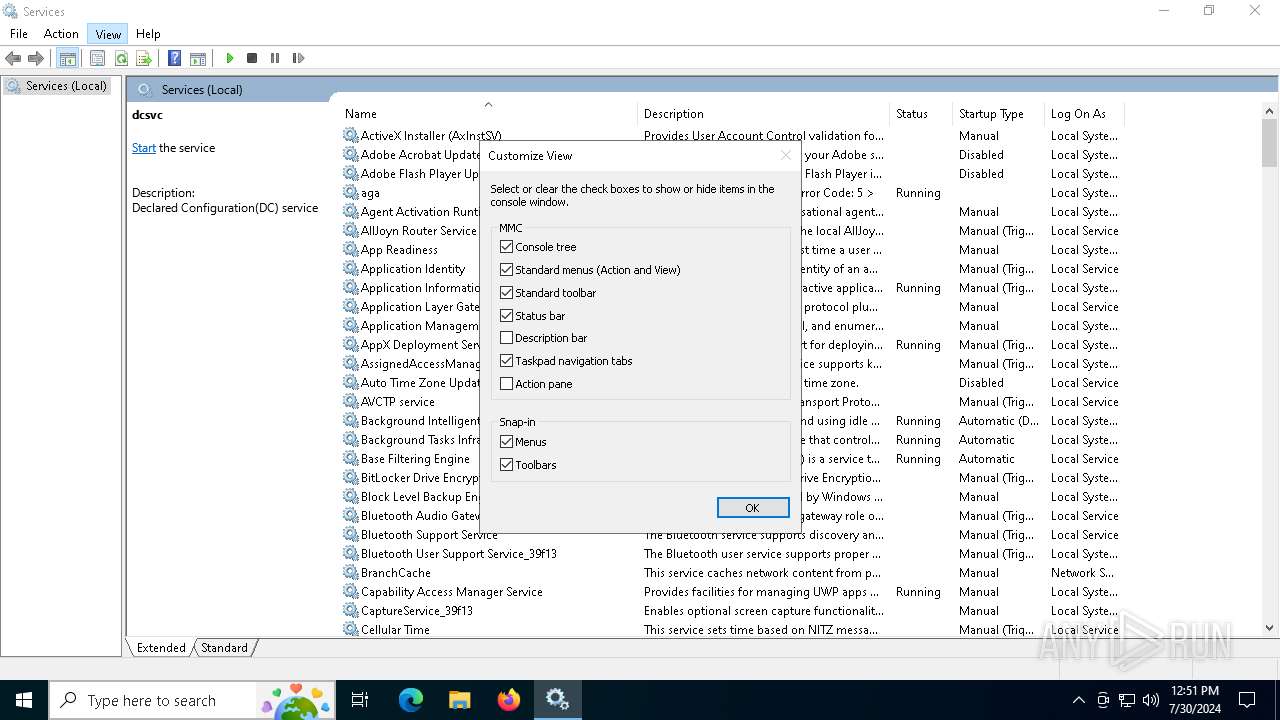The image size is (1280, 720).
Task: Select the ActiveX Installer service gear icon
Action: click(351, 135)
